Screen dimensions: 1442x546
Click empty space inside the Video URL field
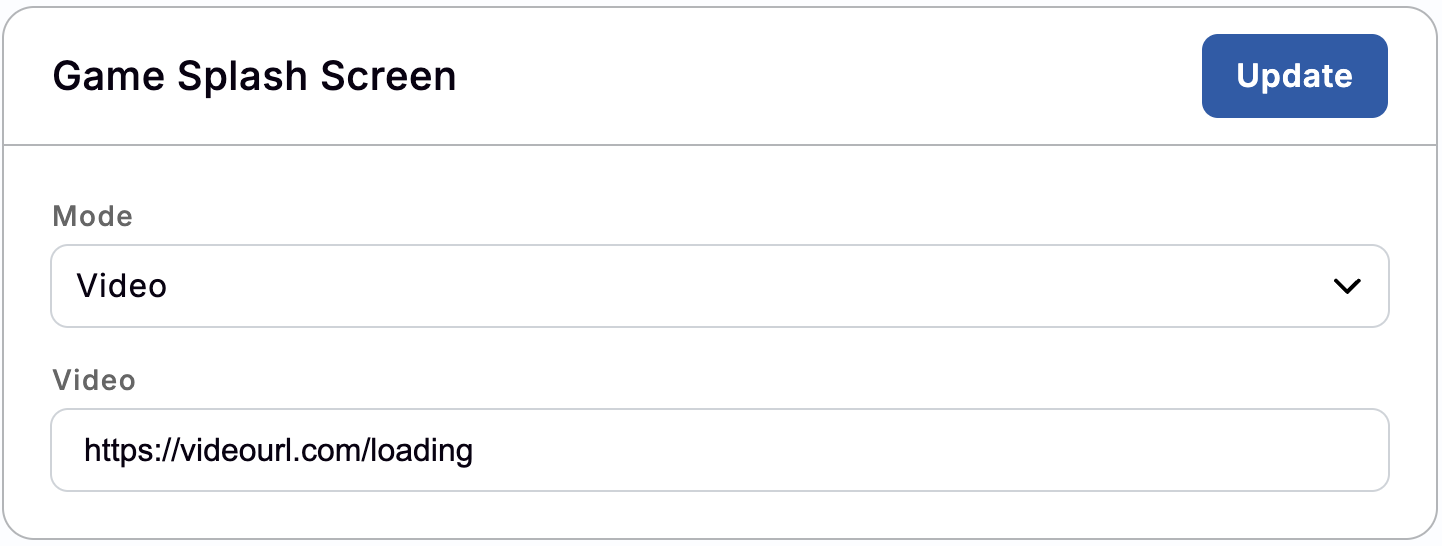pyautogui.click(x=900, y=450)
